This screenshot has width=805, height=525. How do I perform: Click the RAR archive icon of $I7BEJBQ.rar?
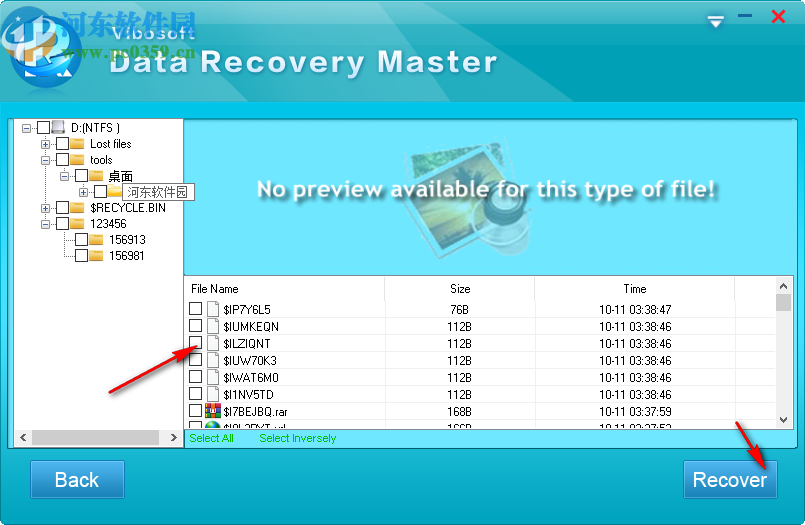[x=213, y=411]
